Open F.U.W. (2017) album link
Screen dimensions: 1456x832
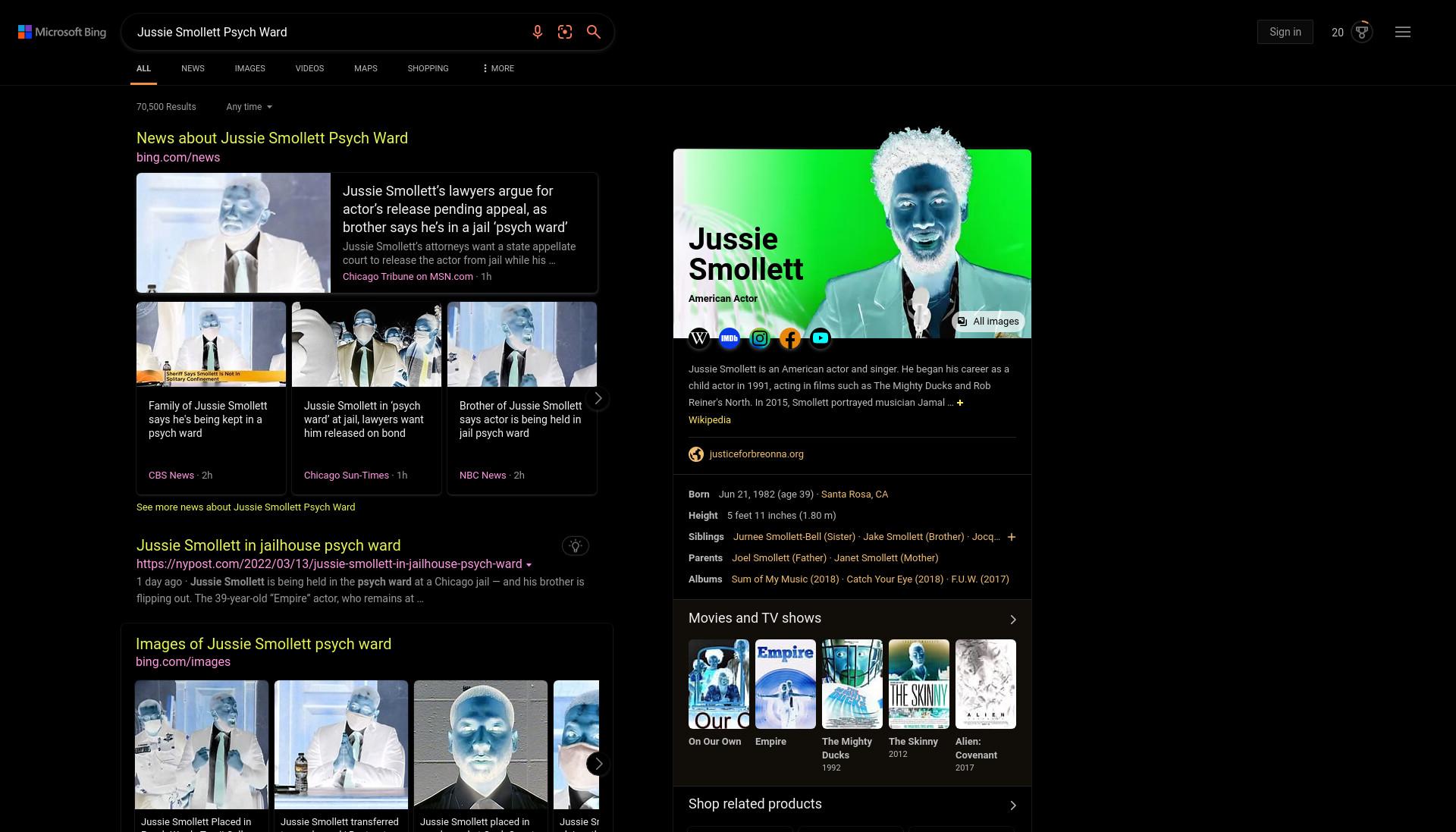[x=980, y=579]
